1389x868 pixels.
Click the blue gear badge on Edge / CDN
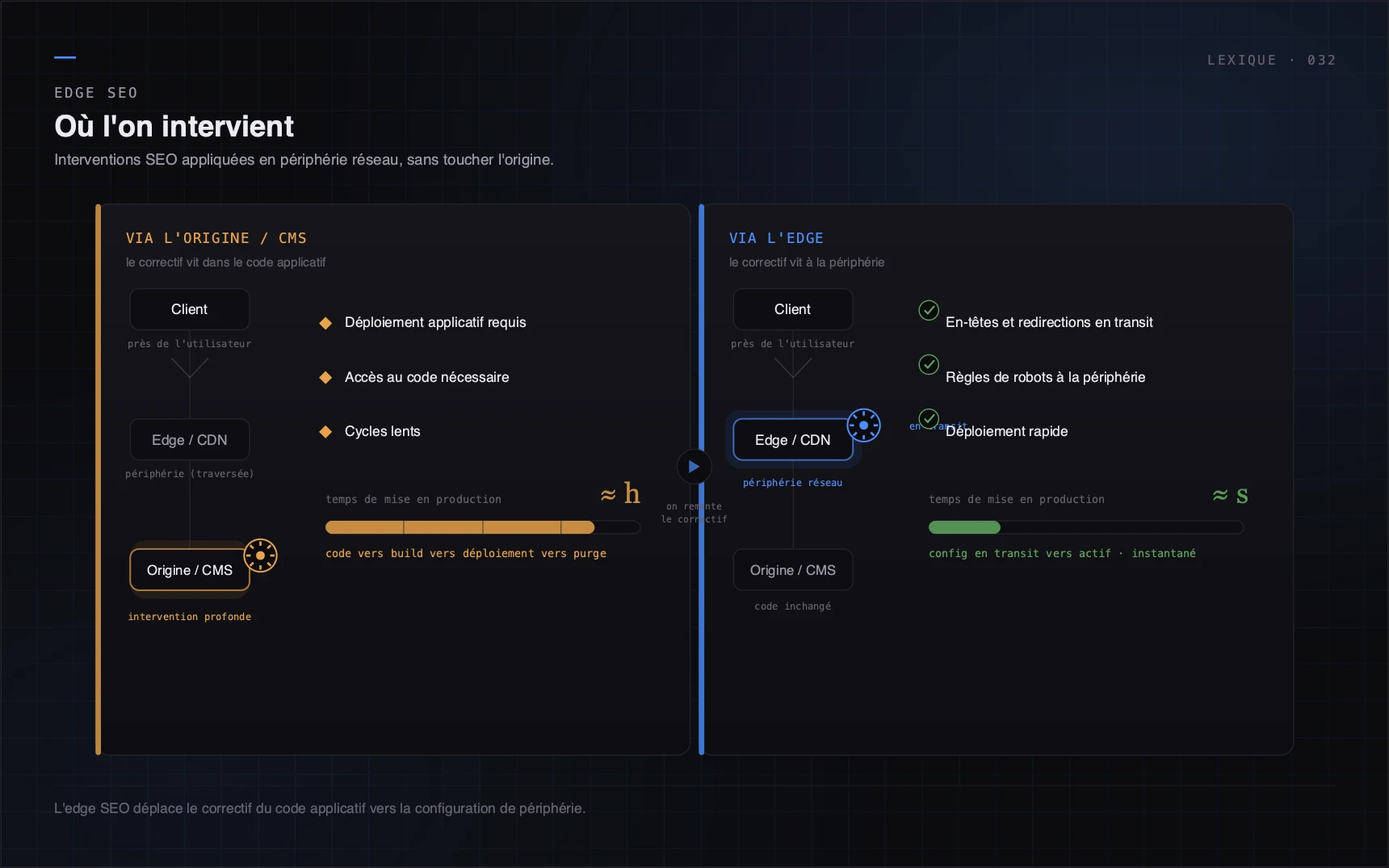pyautogui.click(x=863, y=425)
